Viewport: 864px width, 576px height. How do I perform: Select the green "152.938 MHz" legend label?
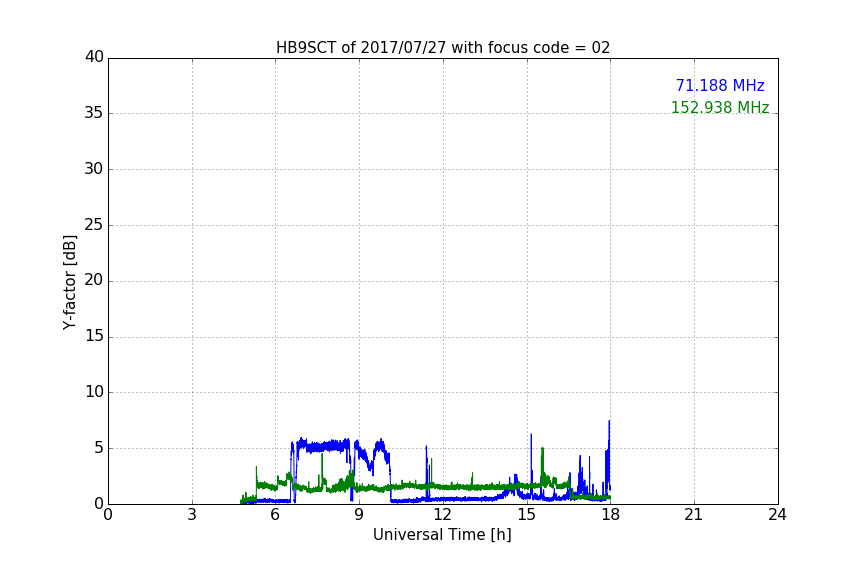(x=720, y=107)
